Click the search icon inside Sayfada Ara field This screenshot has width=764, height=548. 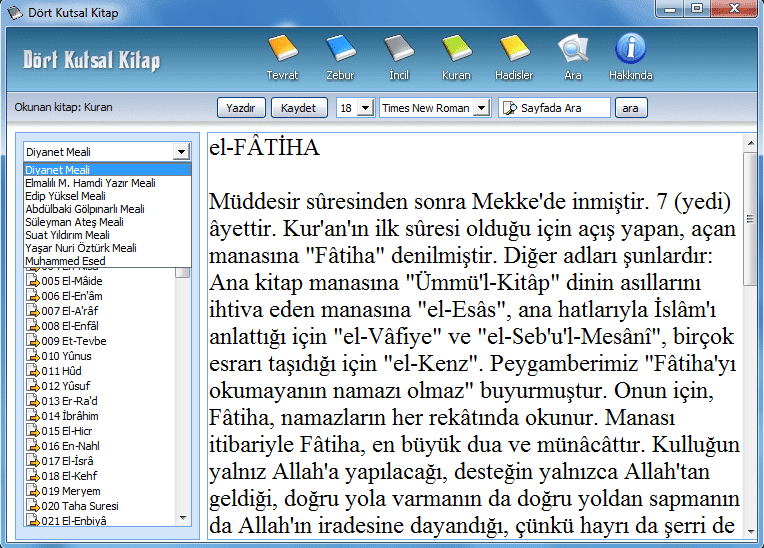tap(510, 108)
